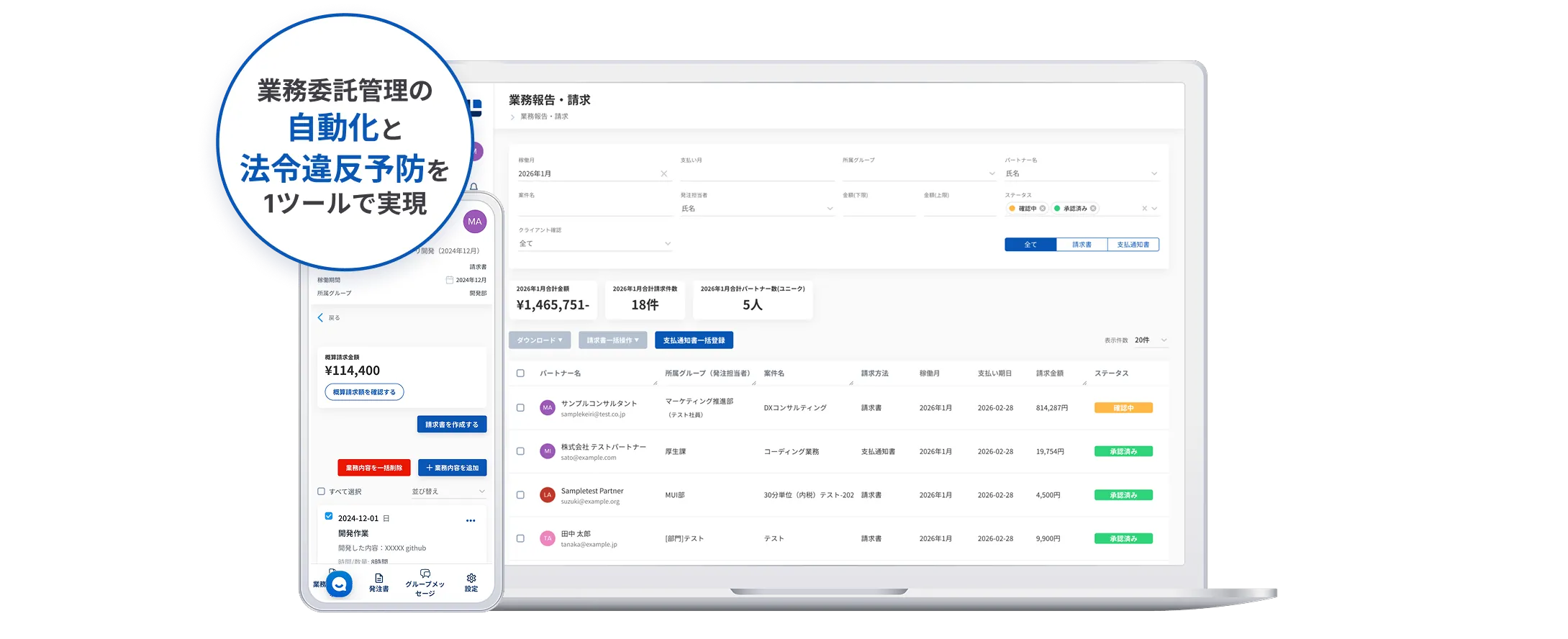Tap the 発注書 document icon on phone
This screenshot has width=1568, height=639.
[379, 579]
